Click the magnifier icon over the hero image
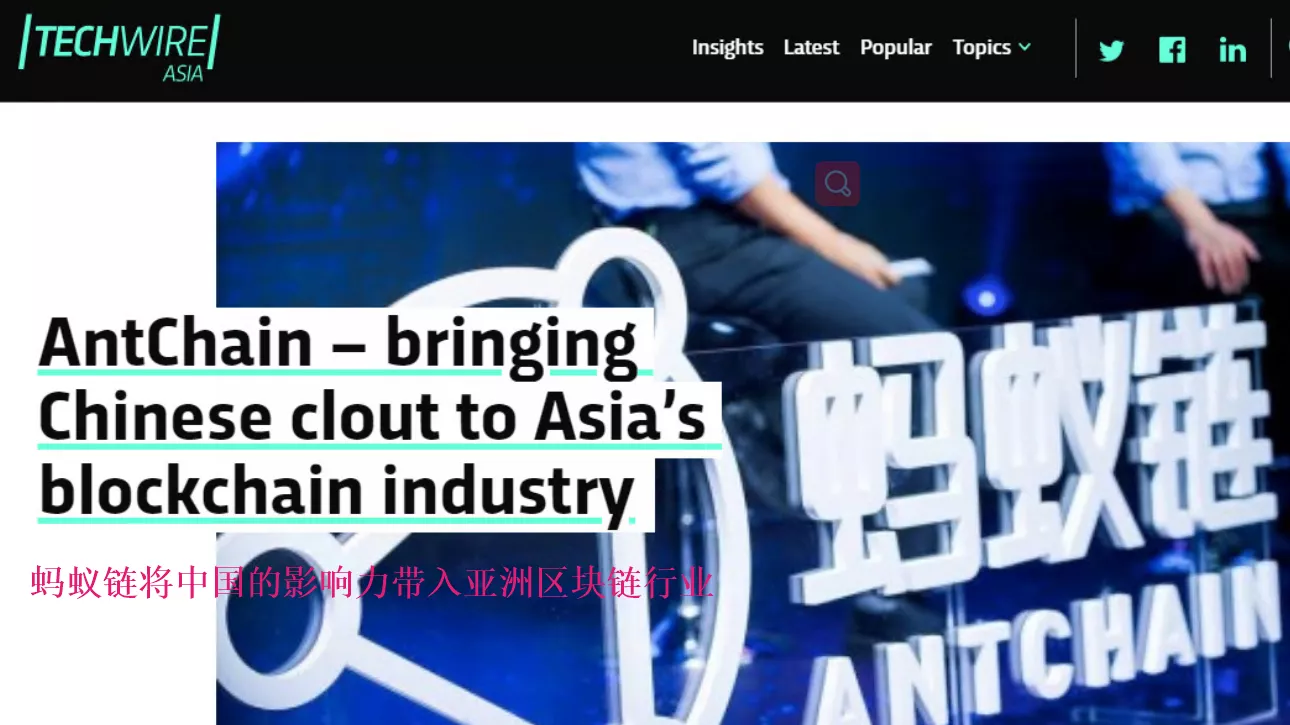Image resolution: width=1290 pixels, height=725 pixels. 837,184
